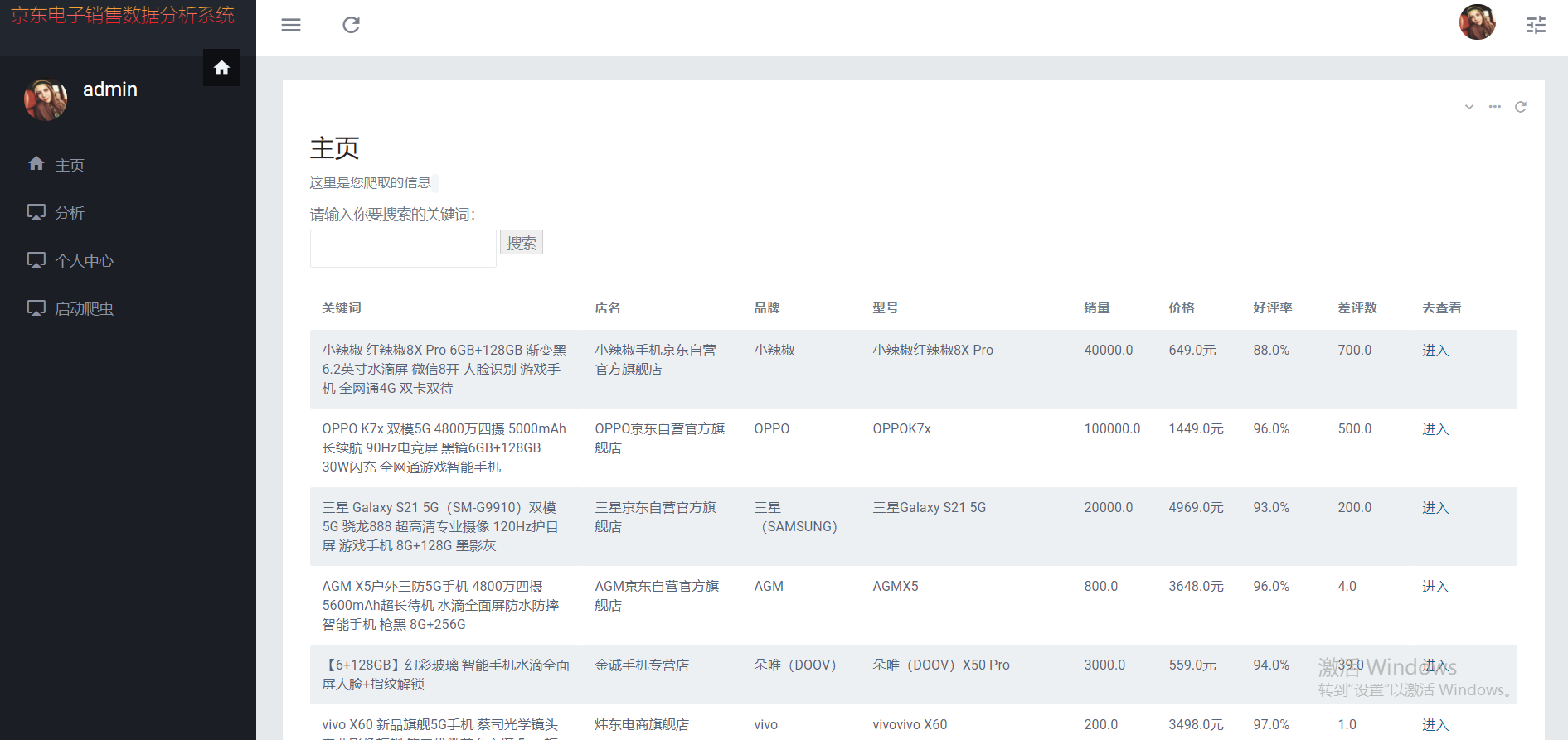Focus the keyword search input field
Screen dimensions: 1568x740
click(403, 249)
